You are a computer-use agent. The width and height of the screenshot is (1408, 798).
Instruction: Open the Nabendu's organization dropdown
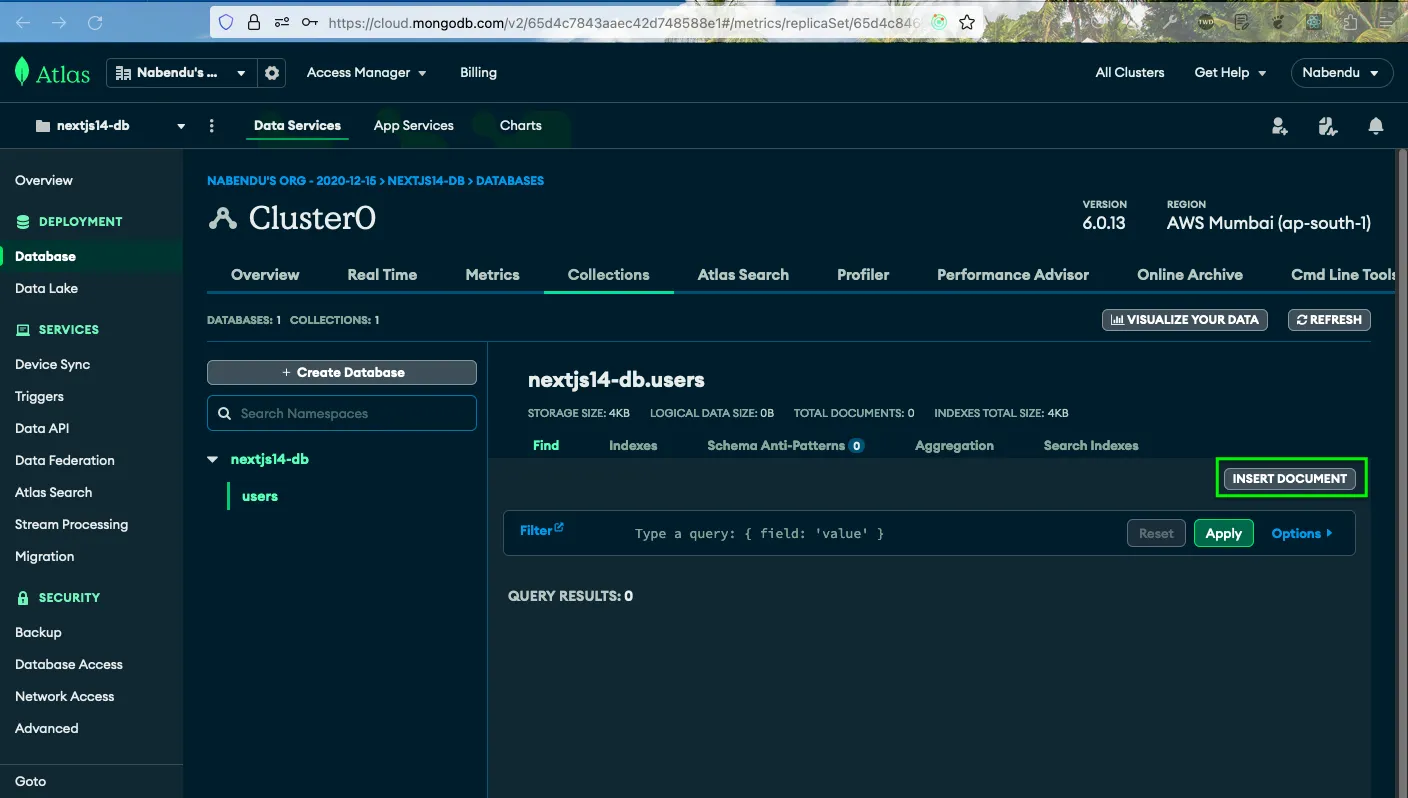click(x=181, y=73)
